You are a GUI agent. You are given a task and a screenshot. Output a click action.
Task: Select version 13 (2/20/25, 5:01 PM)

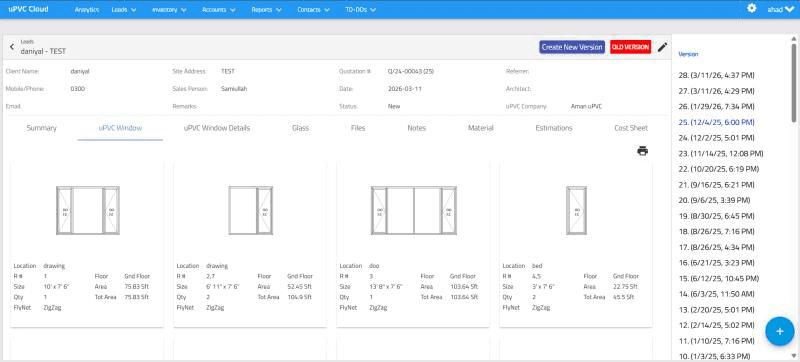[x=716, y=309]
